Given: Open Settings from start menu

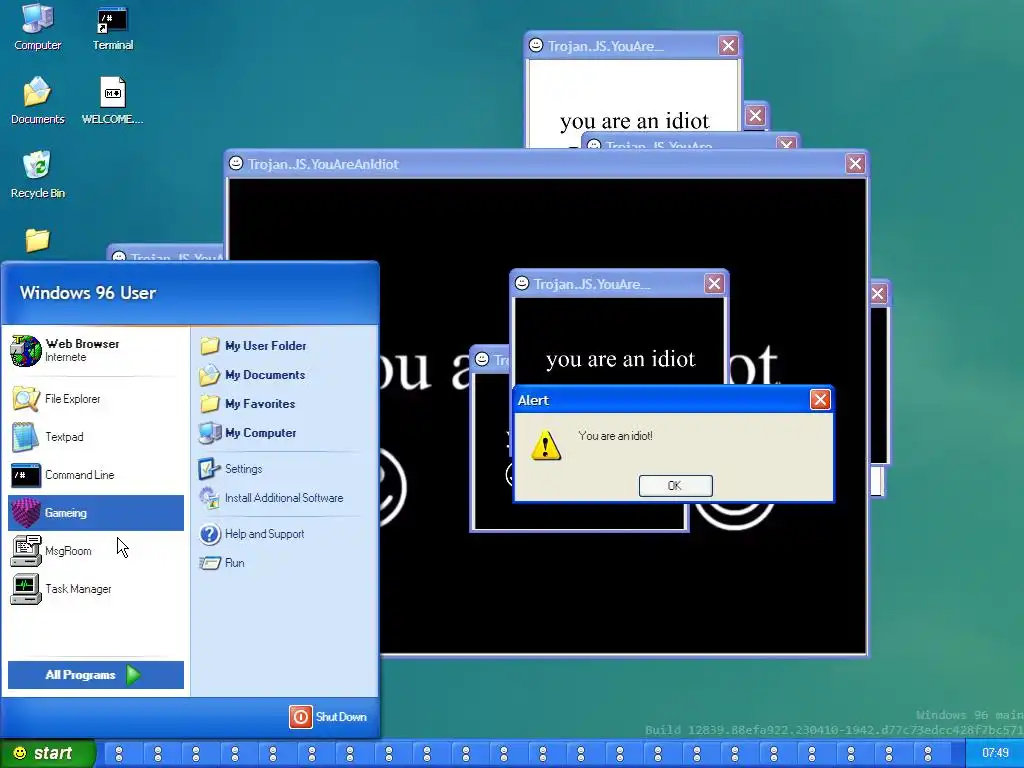Looking at the screenshot, I should click(231, 469).
